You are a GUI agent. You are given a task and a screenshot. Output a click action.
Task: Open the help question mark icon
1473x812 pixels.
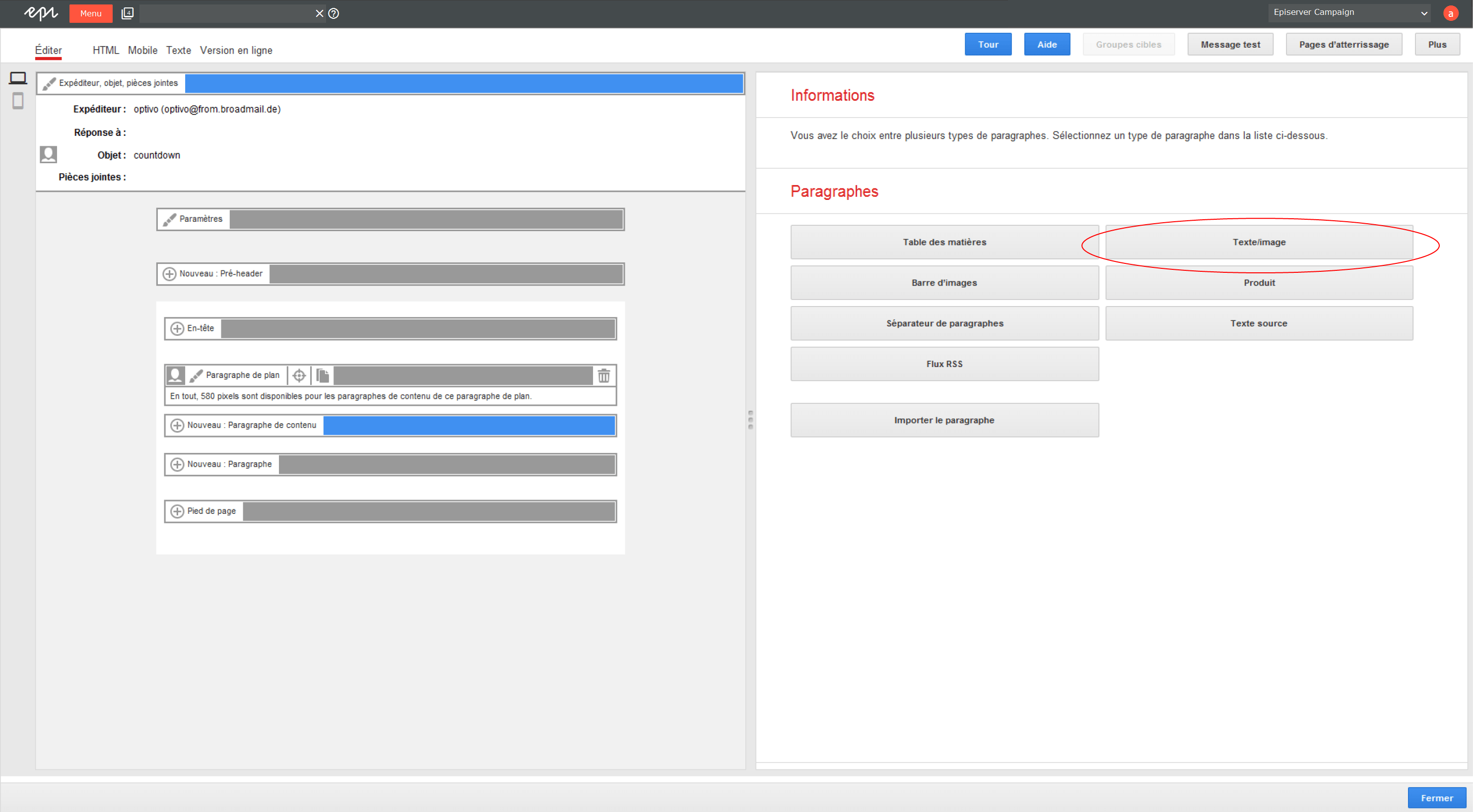pyautogui.click(x=334, y=13)
